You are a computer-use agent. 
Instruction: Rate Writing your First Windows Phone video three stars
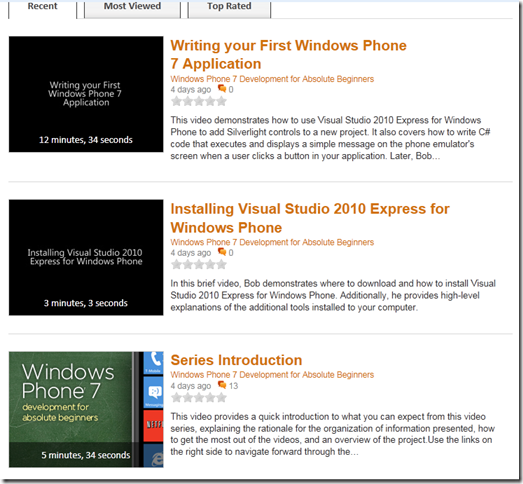(199, 101)
